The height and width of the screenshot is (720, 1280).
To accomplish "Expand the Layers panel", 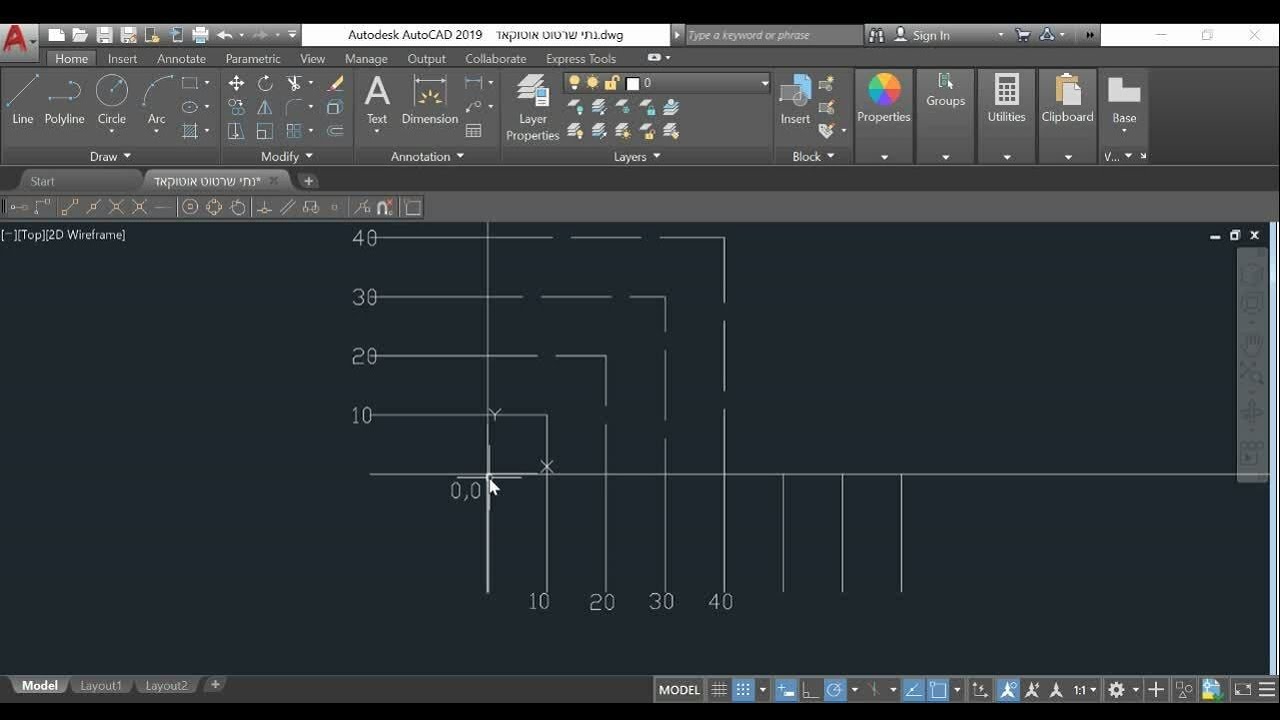I will click(637, 156).
